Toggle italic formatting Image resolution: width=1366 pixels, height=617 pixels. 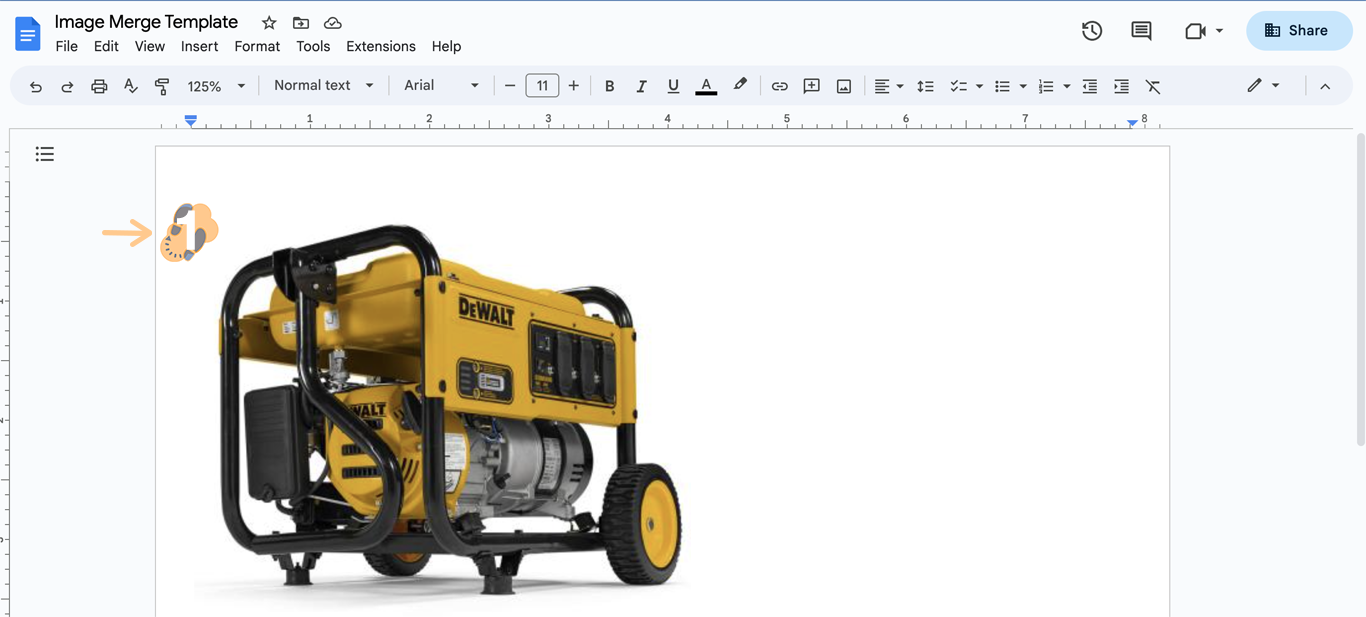click(x=641, y=87)
